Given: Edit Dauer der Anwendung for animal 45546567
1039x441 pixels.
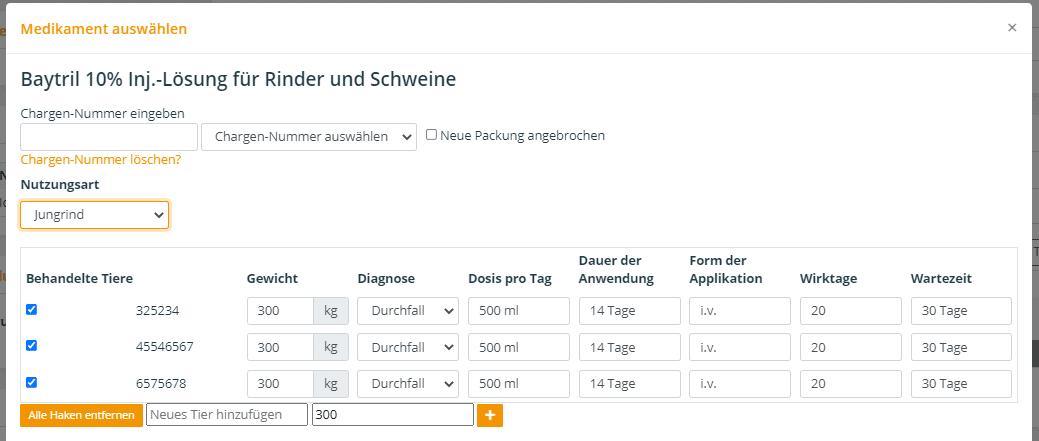Looking at the screenshot, I should point(629,347).
